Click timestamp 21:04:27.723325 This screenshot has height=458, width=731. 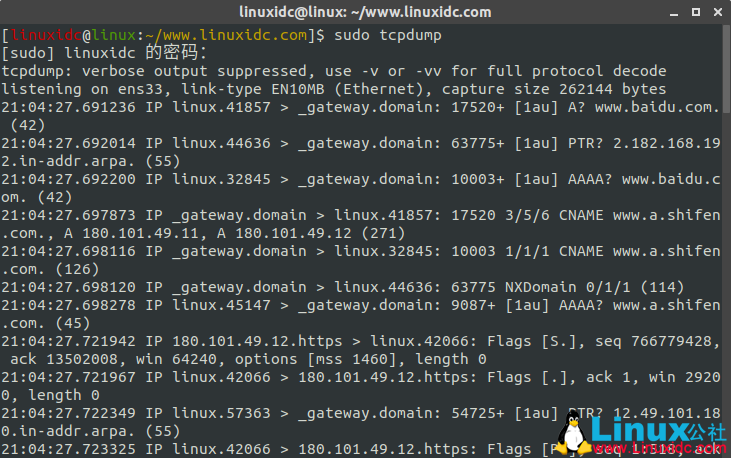[69, 449]
